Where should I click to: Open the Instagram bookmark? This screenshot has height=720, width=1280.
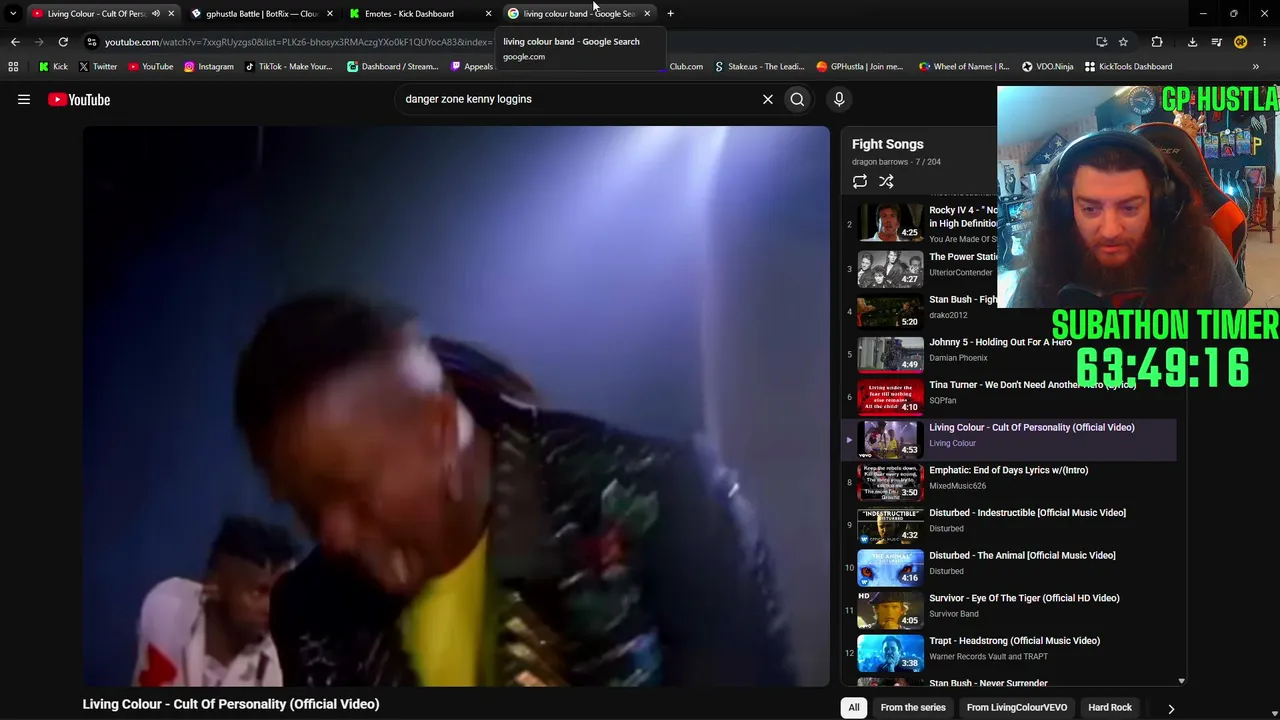(x=208, y=67)
